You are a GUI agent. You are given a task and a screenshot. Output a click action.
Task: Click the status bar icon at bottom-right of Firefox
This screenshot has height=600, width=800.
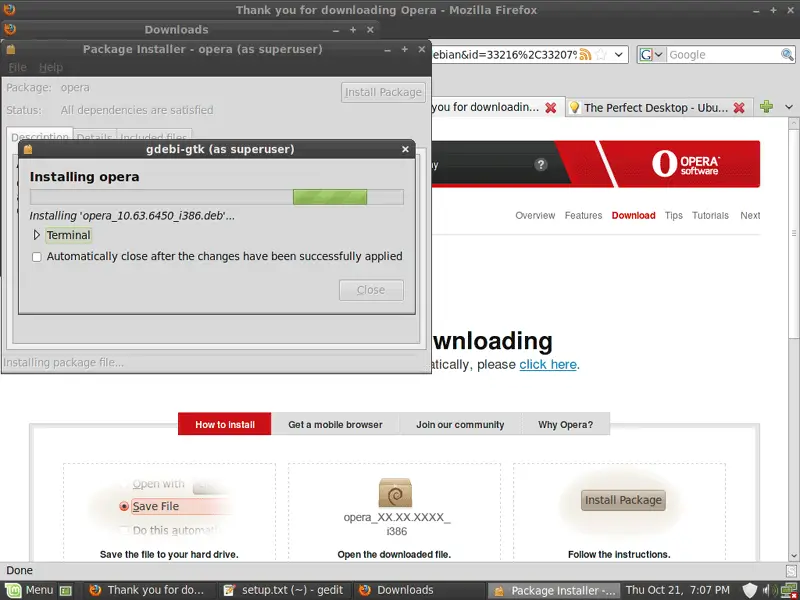[792, 571]
